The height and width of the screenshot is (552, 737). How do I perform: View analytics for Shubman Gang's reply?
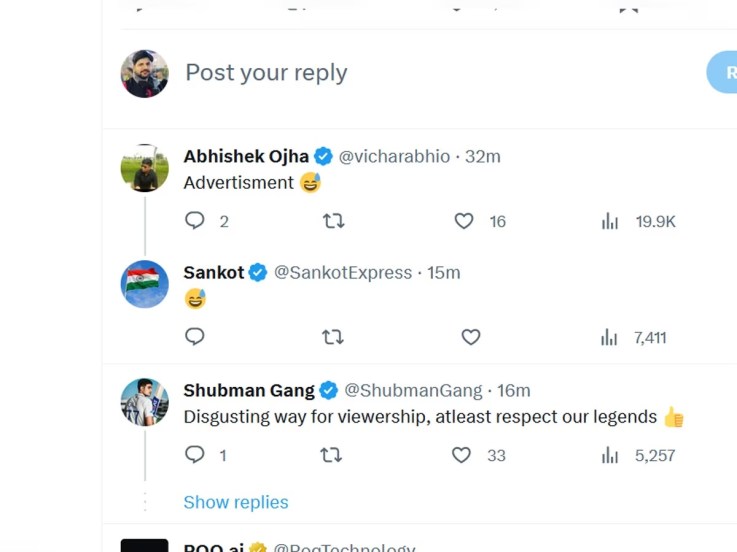pyautogui.click(x=610, y=455)
